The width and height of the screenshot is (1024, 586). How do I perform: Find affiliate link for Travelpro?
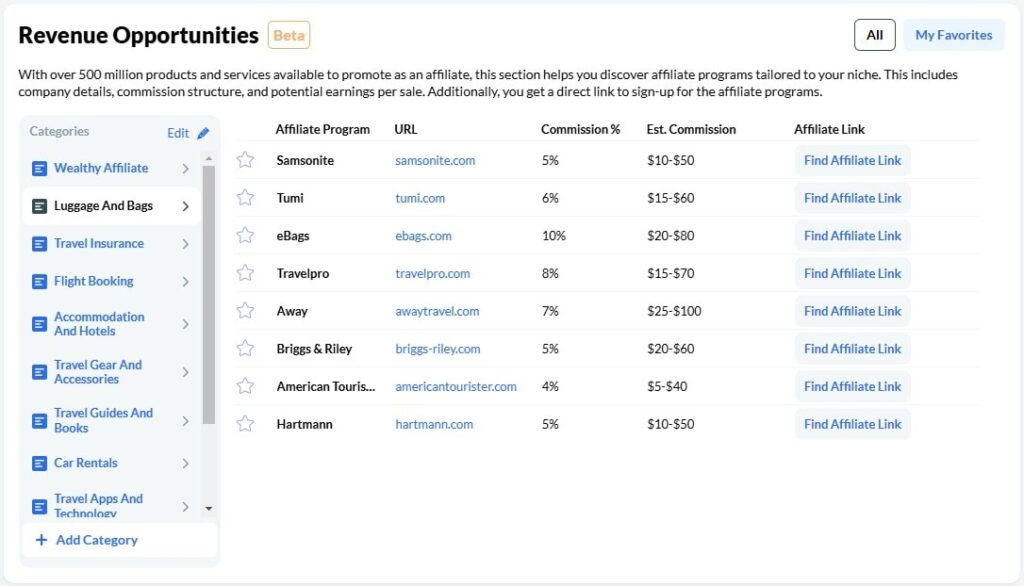coord(852,273)
